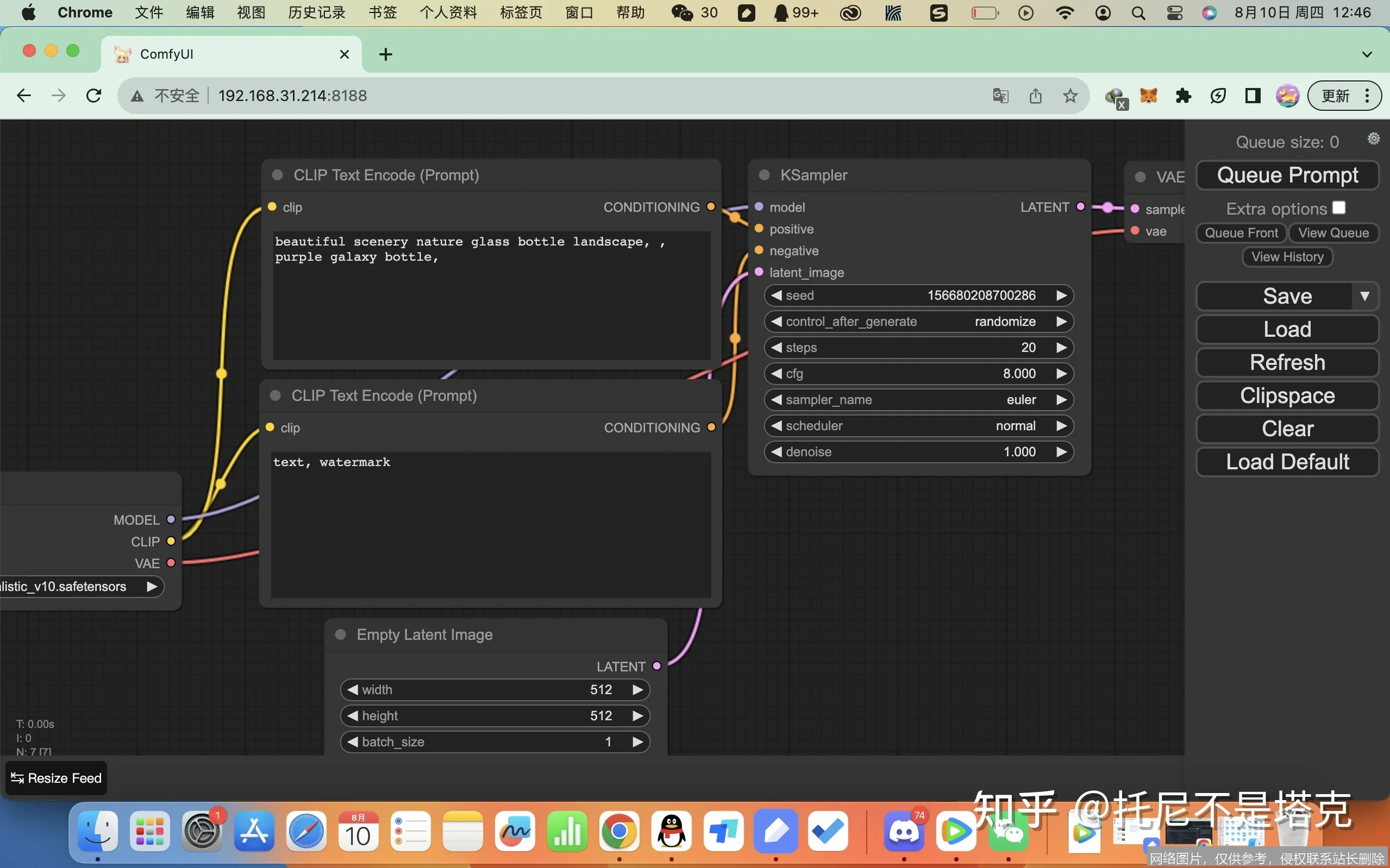Open the 书签 menu
Image resolution: width=1390 pixels, height=868 pixels.
point(383,12)
